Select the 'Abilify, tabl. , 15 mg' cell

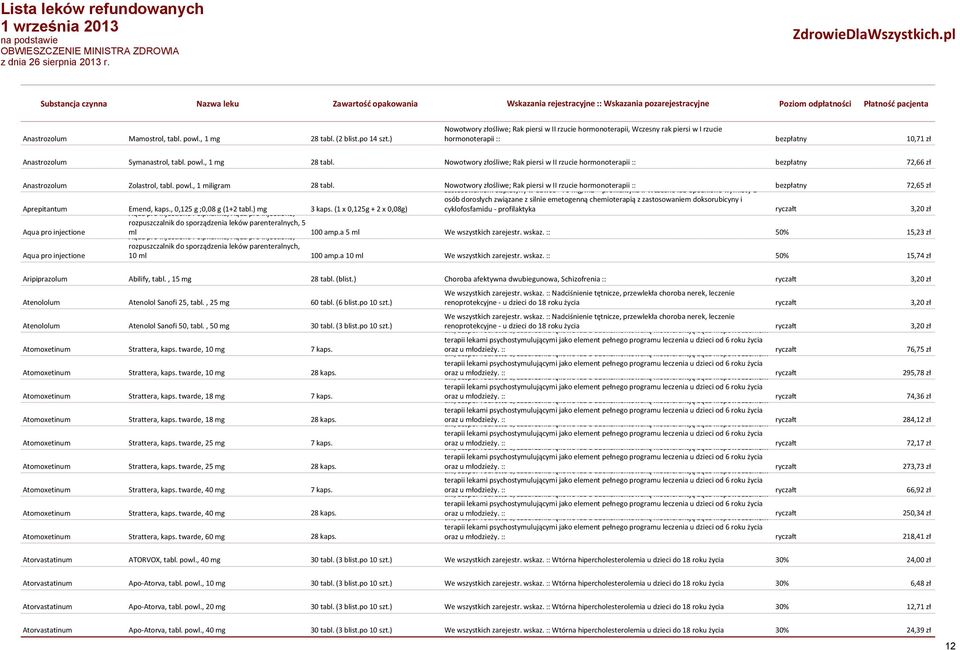click(x=160, y=279)
